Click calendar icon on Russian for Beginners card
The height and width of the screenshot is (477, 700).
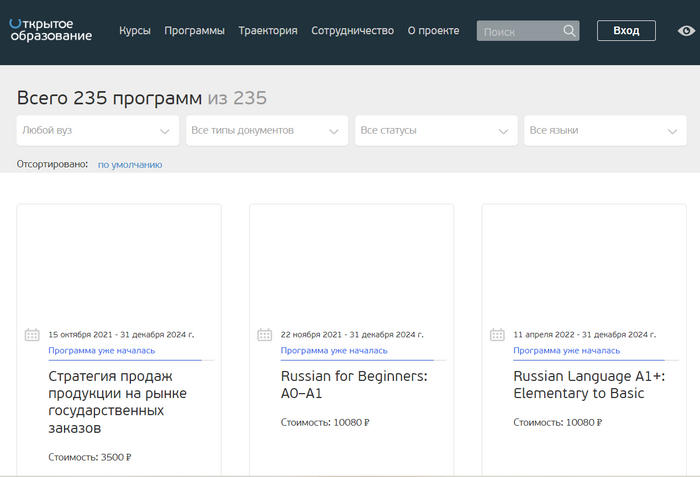click(264, 335)
